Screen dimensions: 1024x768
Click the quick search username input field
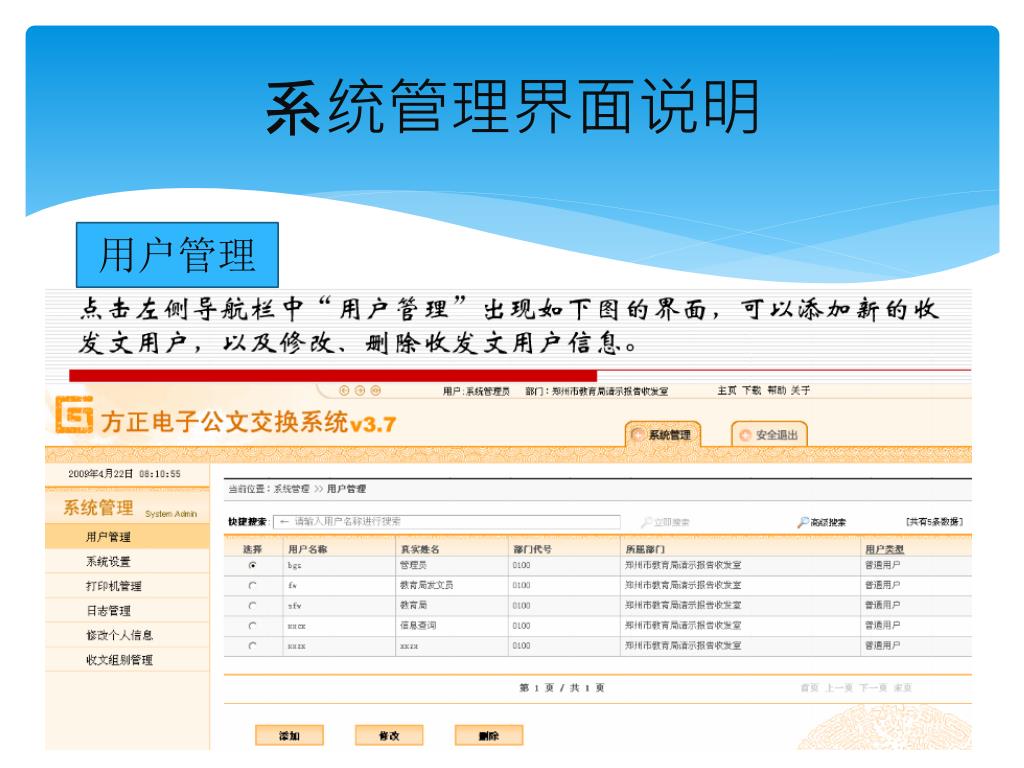tap(447, 522)
